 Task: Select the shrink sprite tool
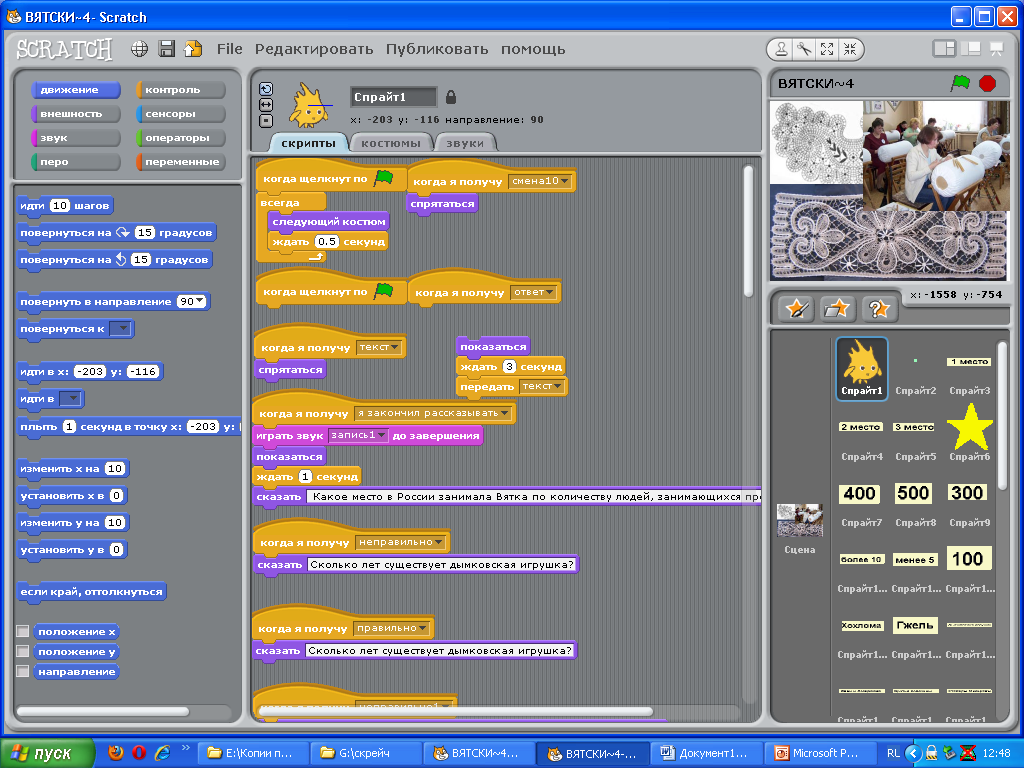pos(849,49)
